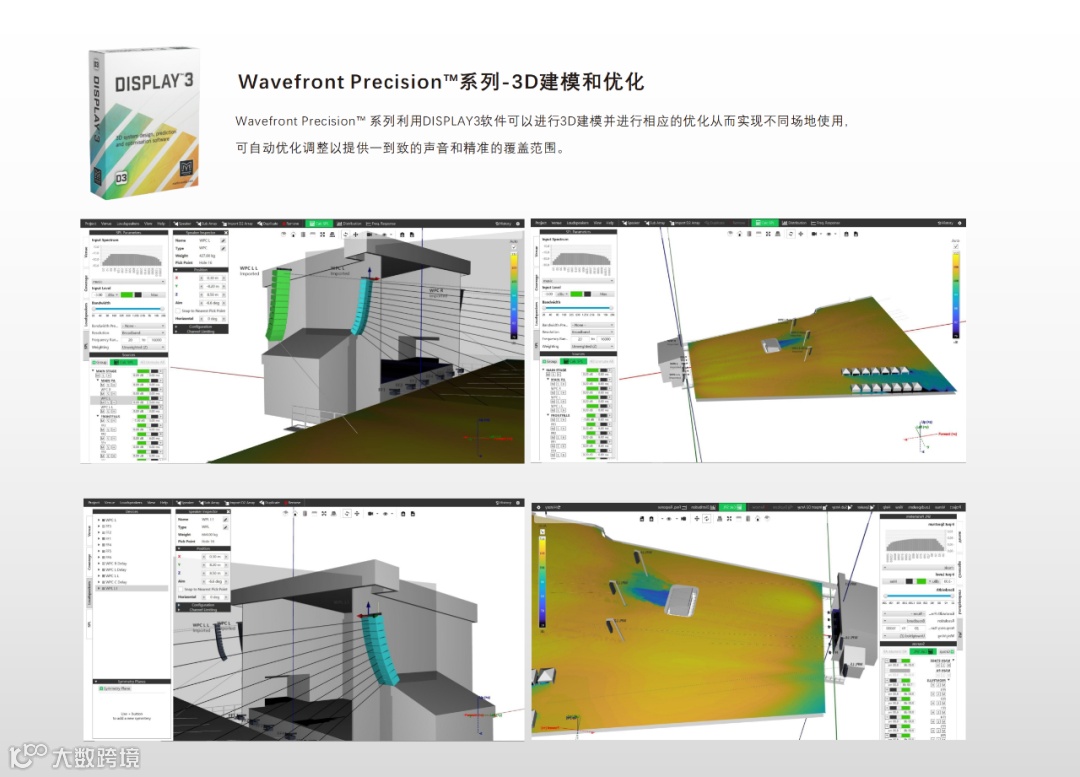
Task: Select WPC R Delay in Devices tree window
Action: coord(118,563)
